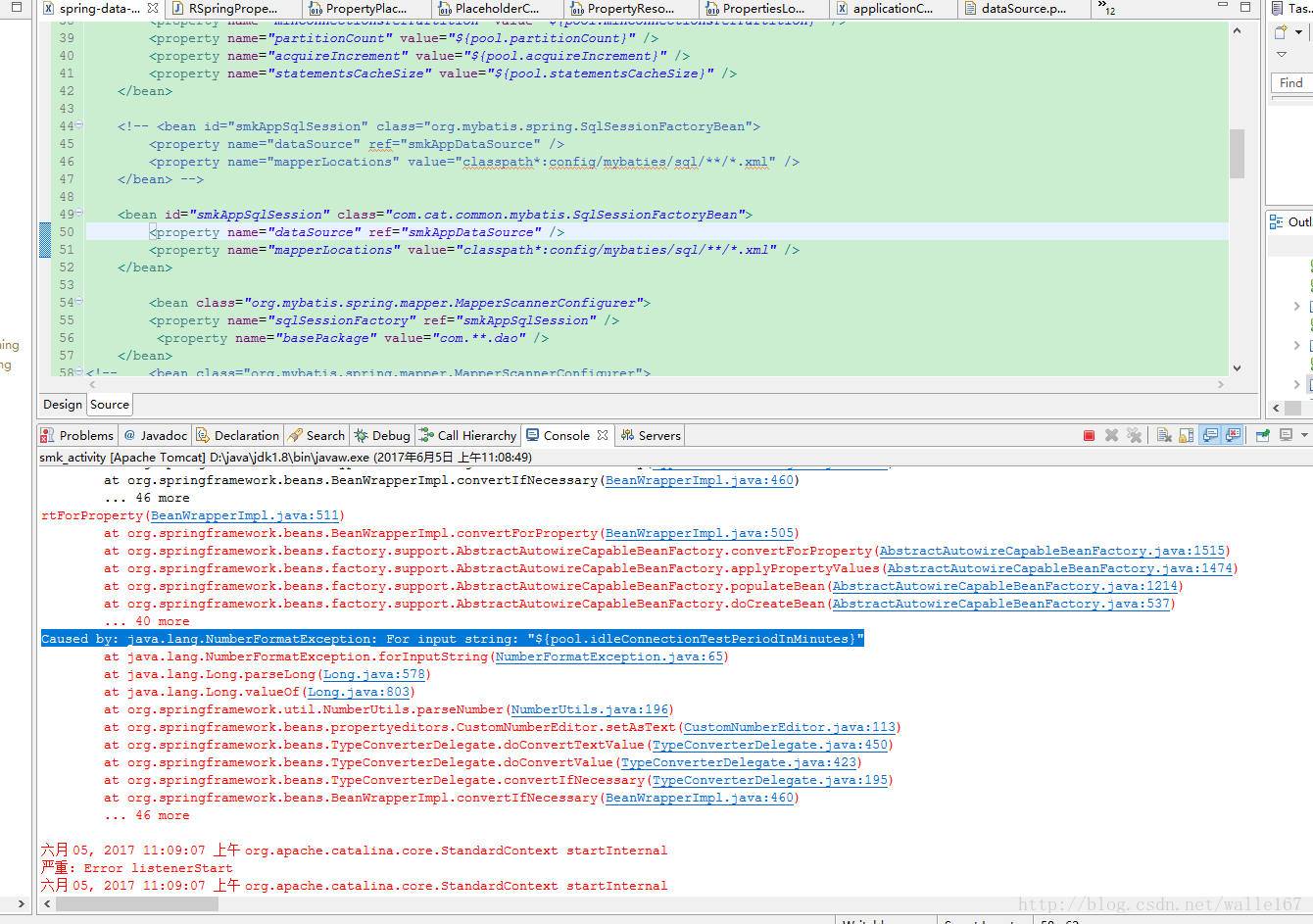Open the Outline view tab

(x=1290, y=222)
